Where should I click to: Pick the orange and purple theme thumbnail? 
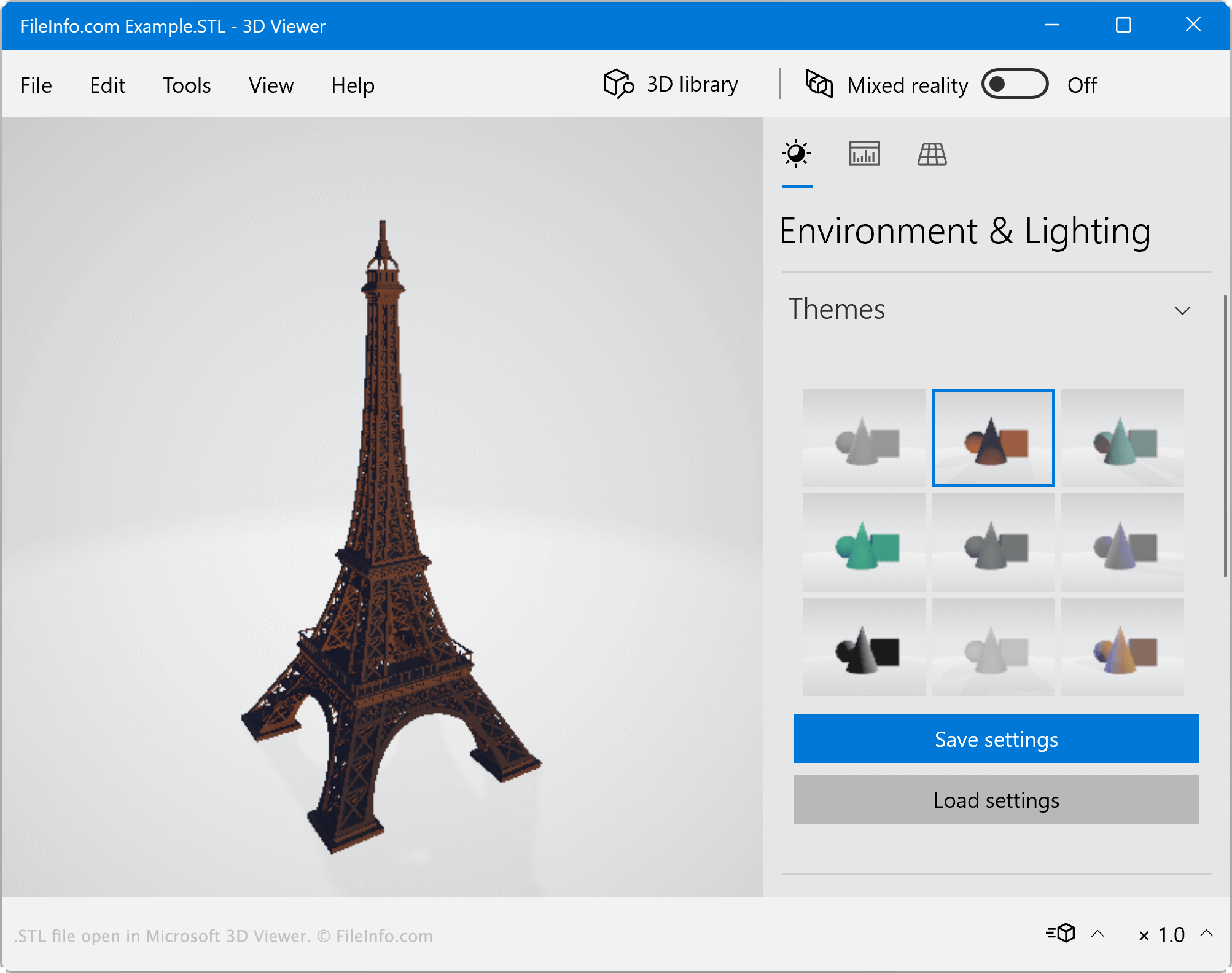click(1122, 647)
